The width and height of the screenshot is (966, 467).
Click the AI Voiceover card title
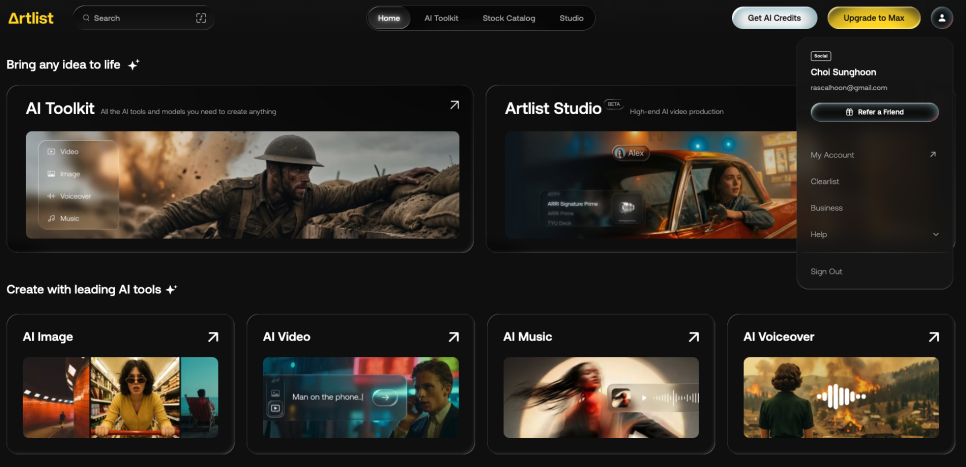779,337
